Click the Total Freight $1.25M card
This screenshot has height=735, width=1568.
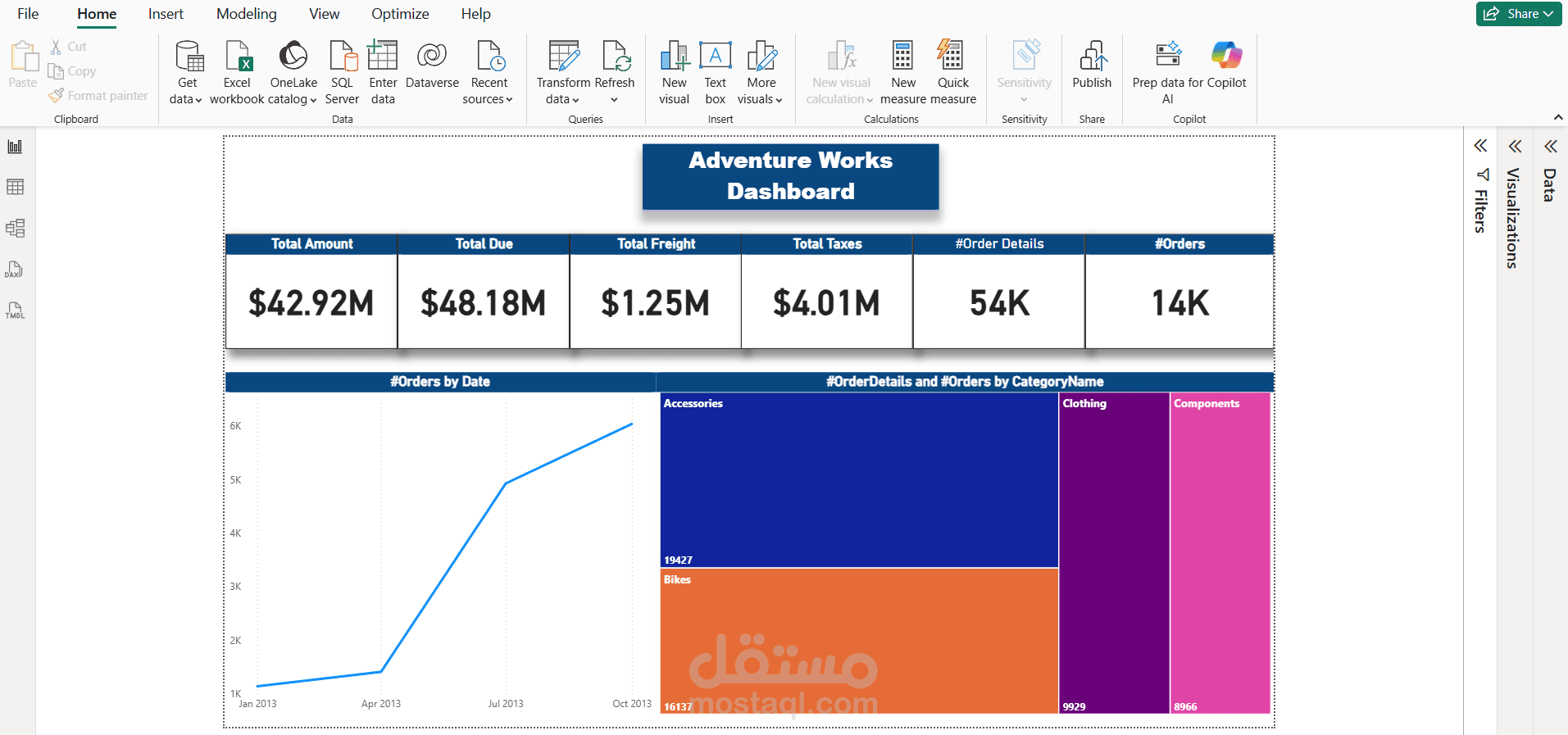[656, 292]
